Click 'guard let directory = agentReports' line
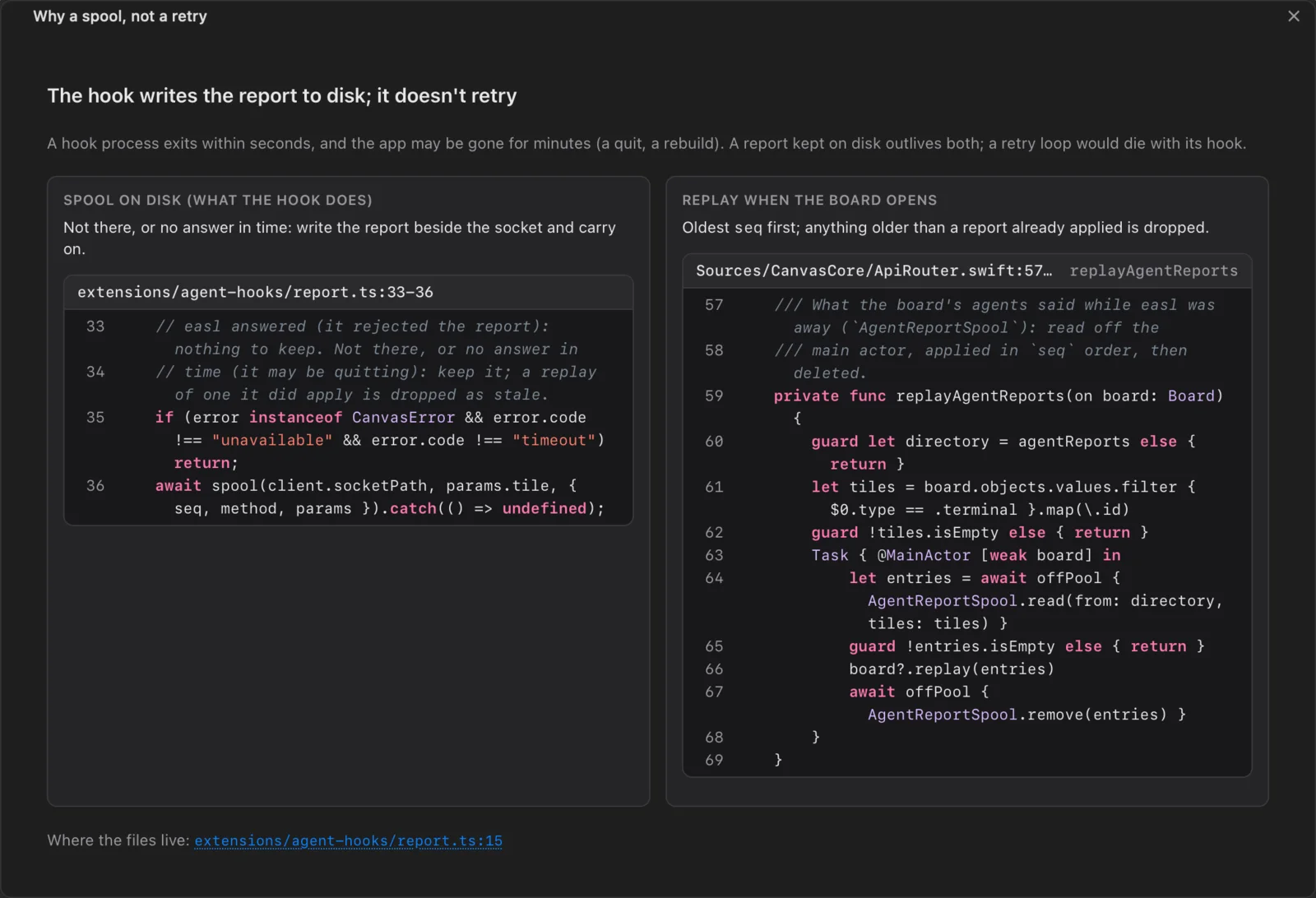 pos(1003,442)
